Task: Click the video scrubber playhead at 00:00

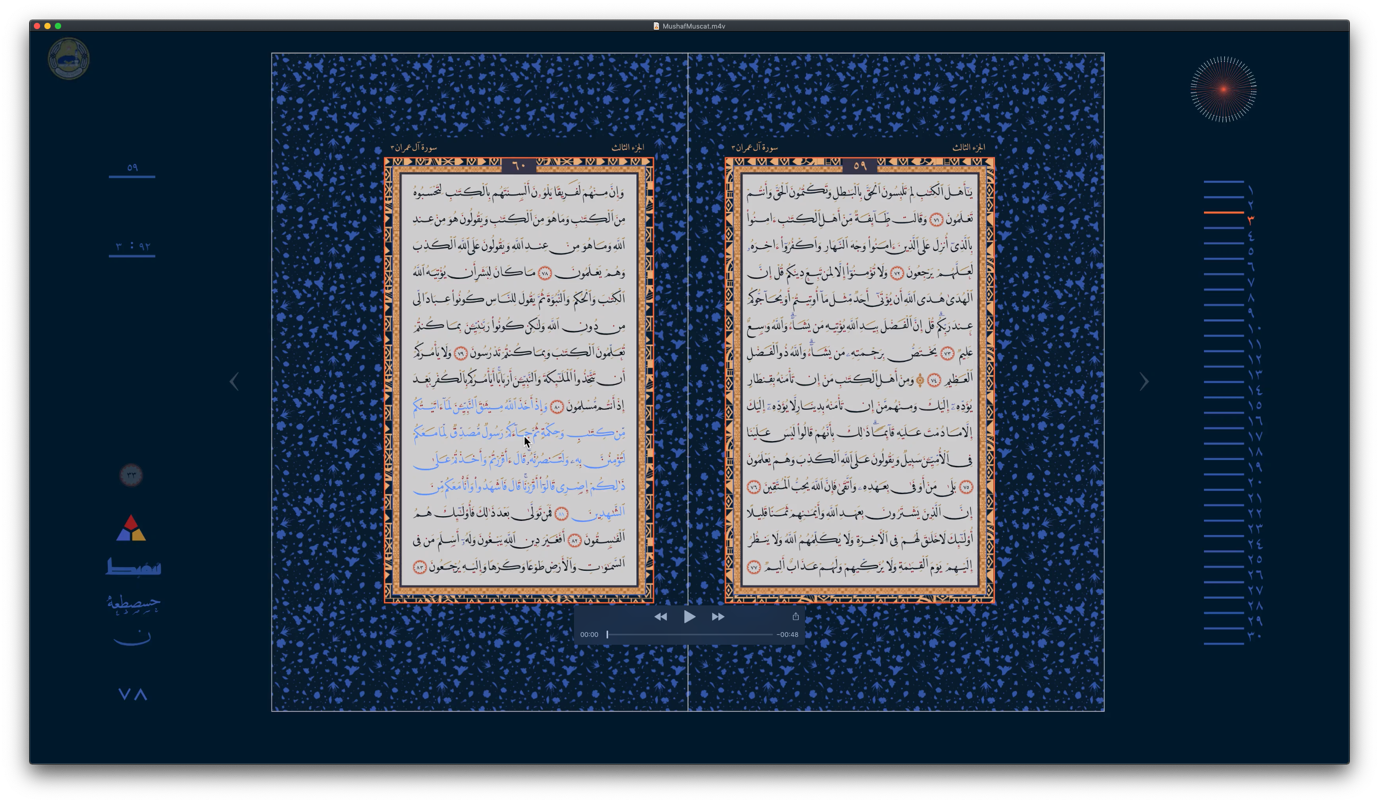Action: 607,634
